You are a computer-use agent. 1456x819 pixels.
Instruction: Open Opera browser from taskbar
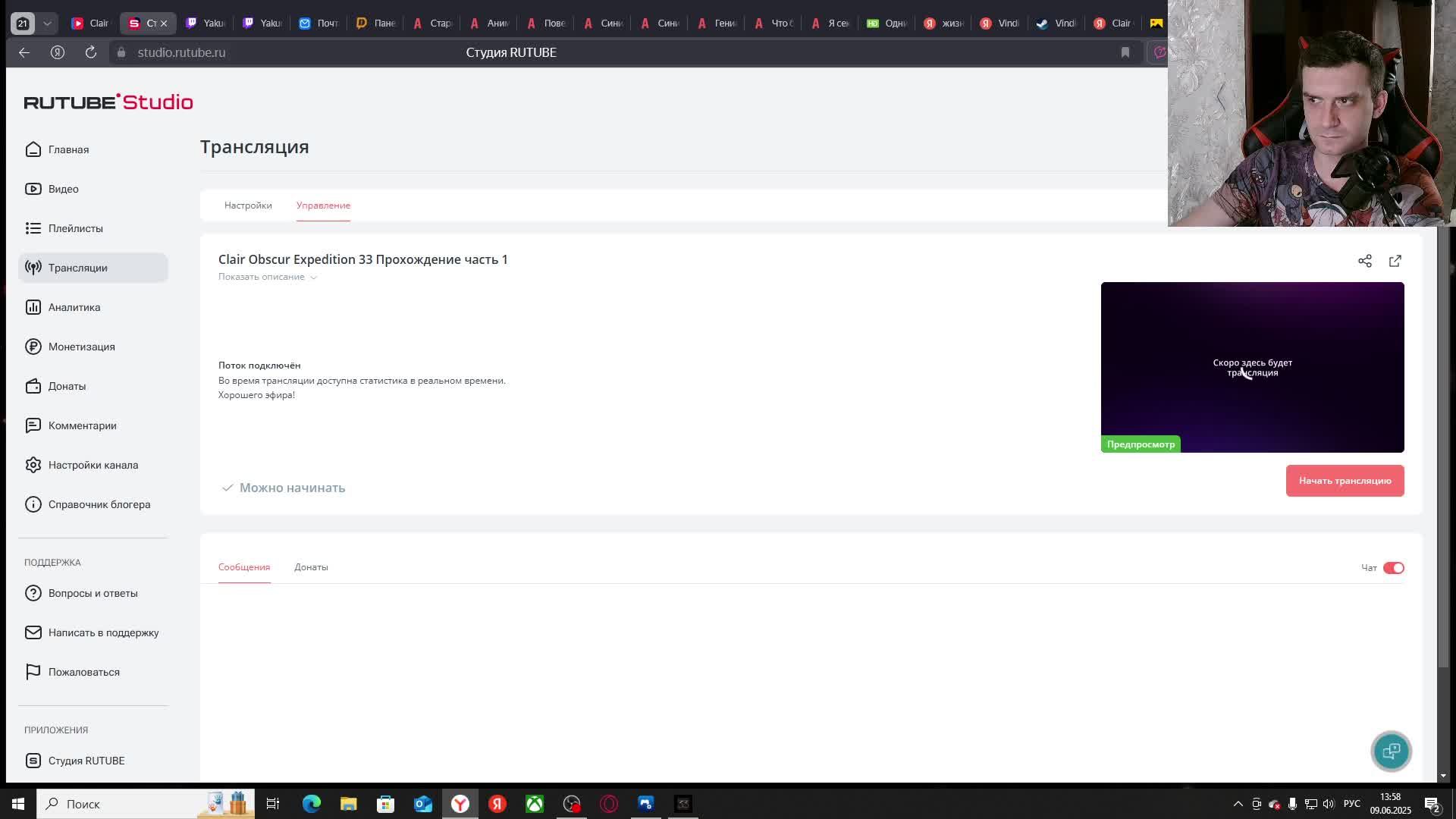609,804
